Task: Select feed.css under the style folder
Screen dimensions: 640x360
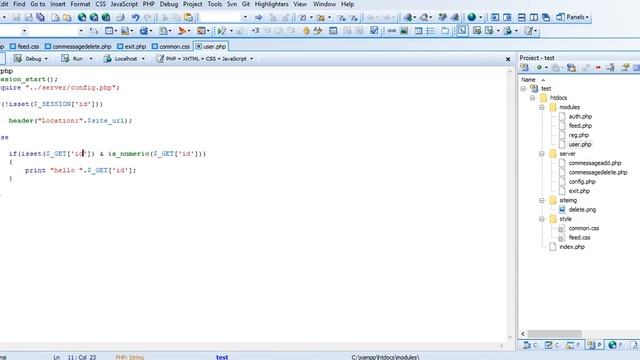Action: (579, 238)
